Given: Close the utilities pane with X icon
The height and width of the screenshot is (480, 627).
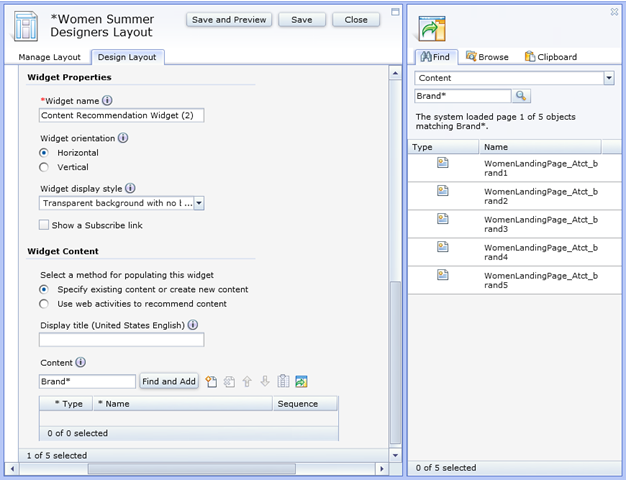Looking at the screenshot, I should [x=614, y=12].
